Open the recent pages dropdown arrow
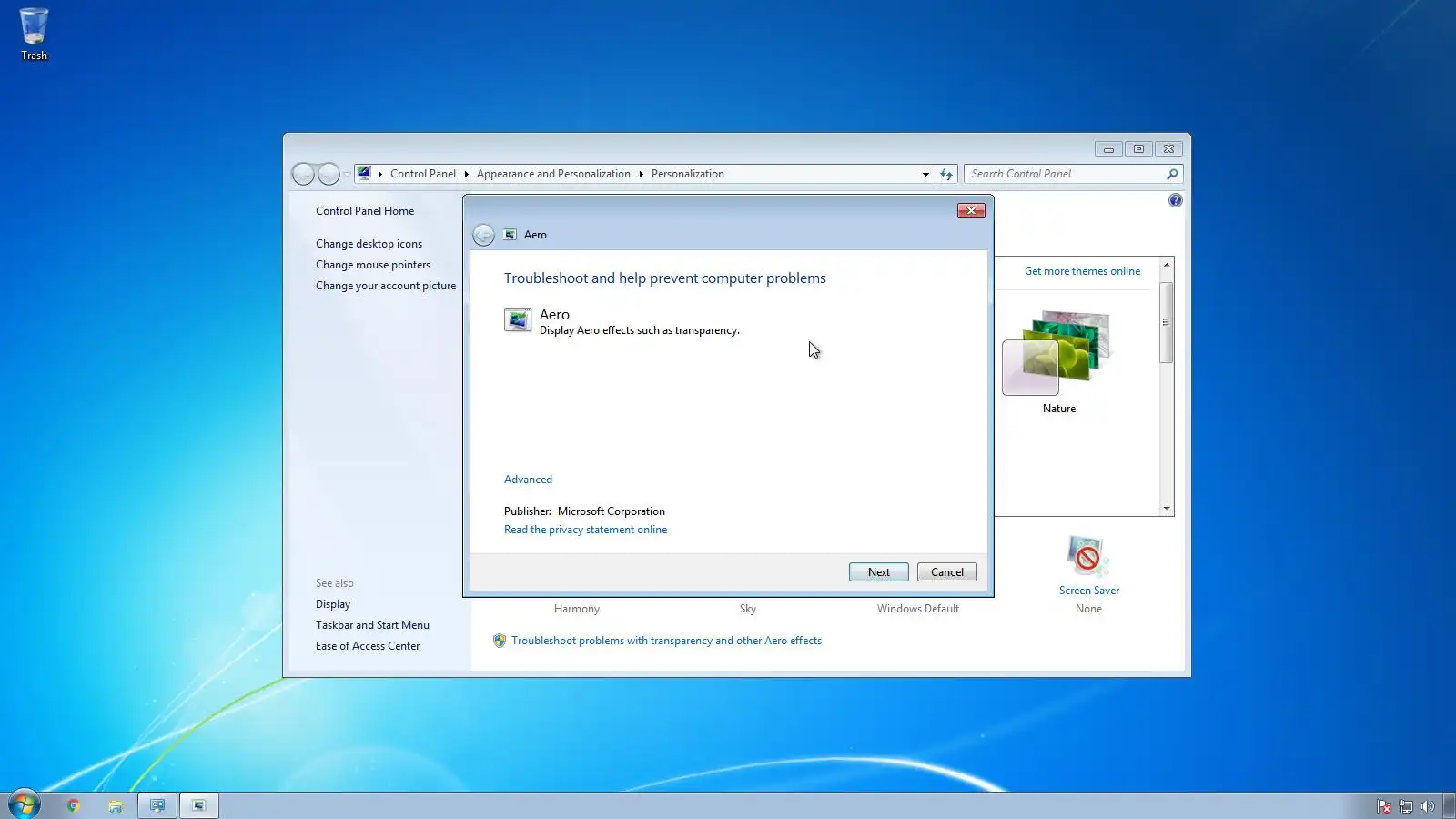 click(x=347, y=174)
